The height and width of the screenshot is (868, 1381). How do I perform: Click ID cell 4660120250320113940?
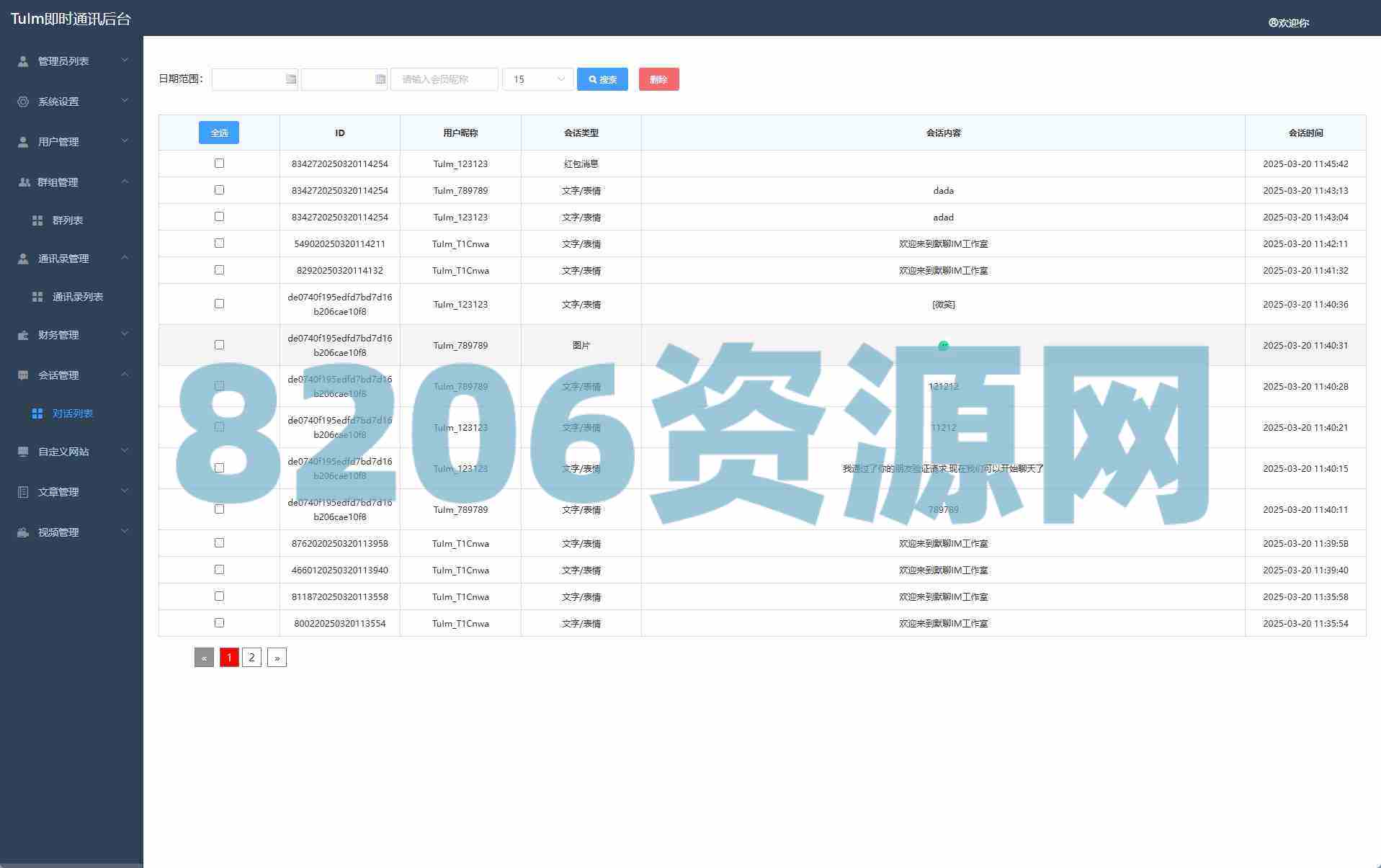340,571
